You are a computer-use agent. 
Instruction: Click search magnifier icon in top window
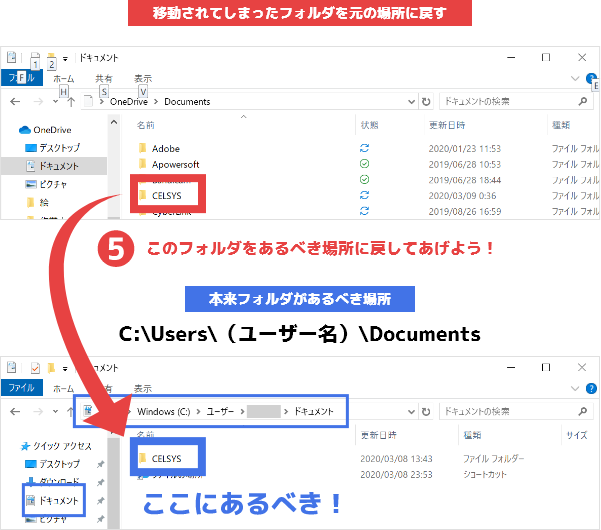point(583,101)
